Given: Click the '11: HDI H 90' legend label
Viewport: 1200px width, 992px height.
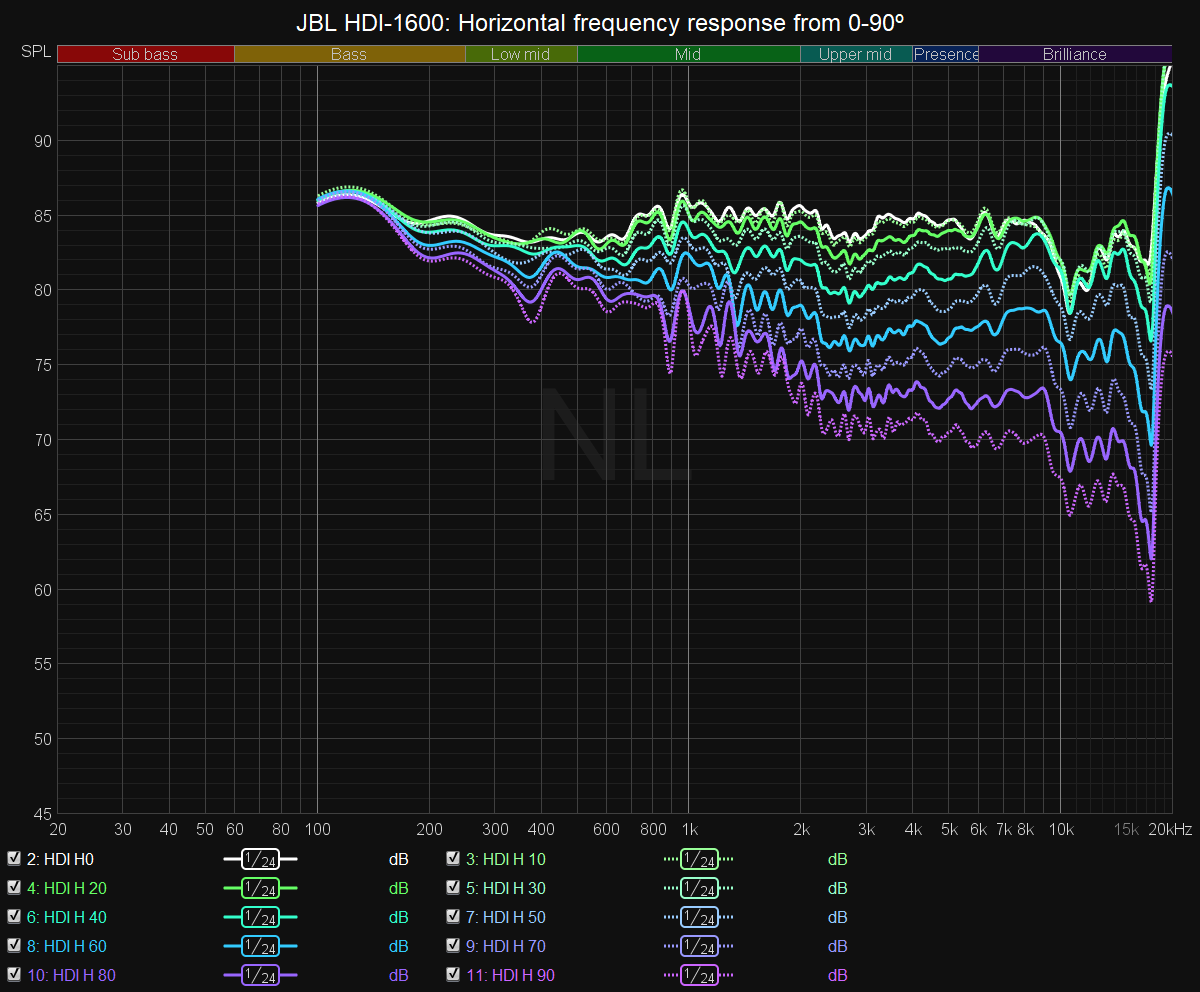Looking at the screenshot, I should 510,975.
